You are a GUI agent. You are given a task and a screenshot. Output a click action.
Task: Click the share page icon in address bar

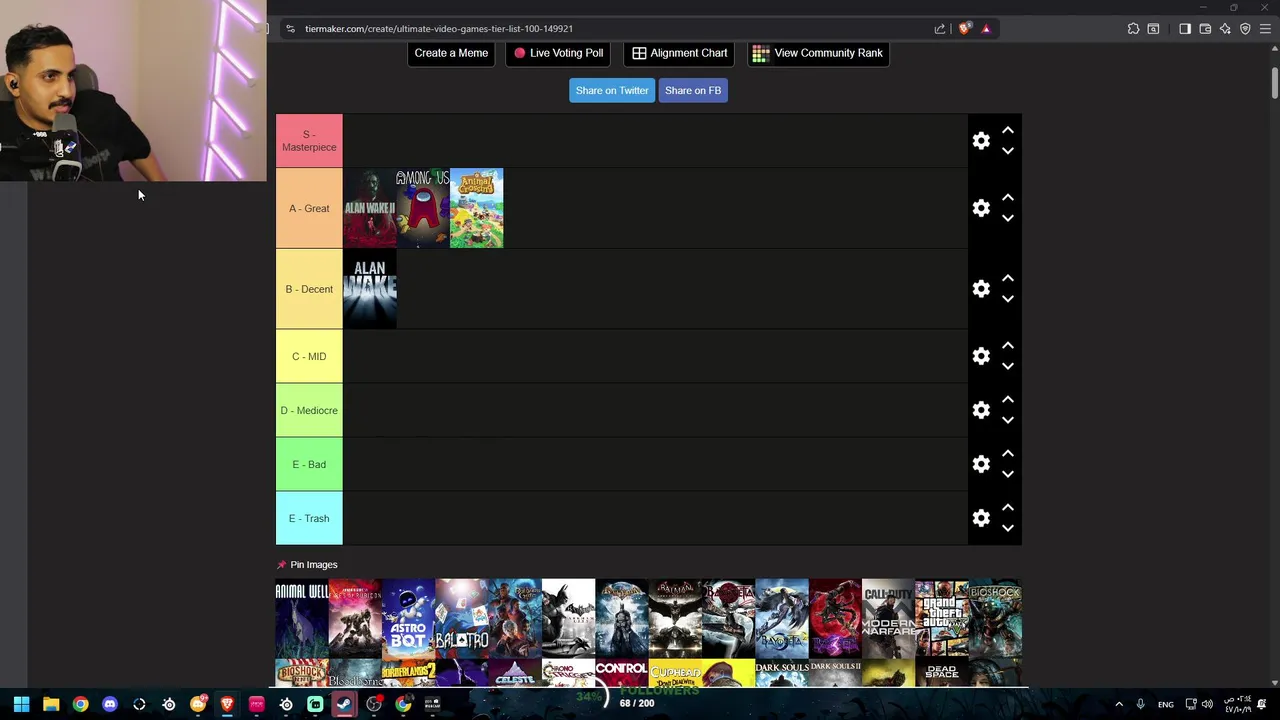point(940,29)
